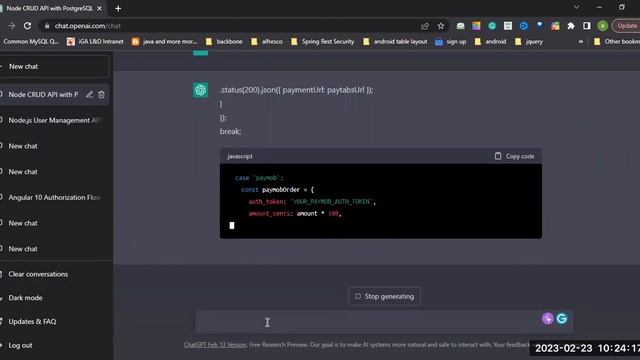This screenshot has width=640, height=360.
Task: Show more bookmarks with the double chevron
Action: click(580, 41)
